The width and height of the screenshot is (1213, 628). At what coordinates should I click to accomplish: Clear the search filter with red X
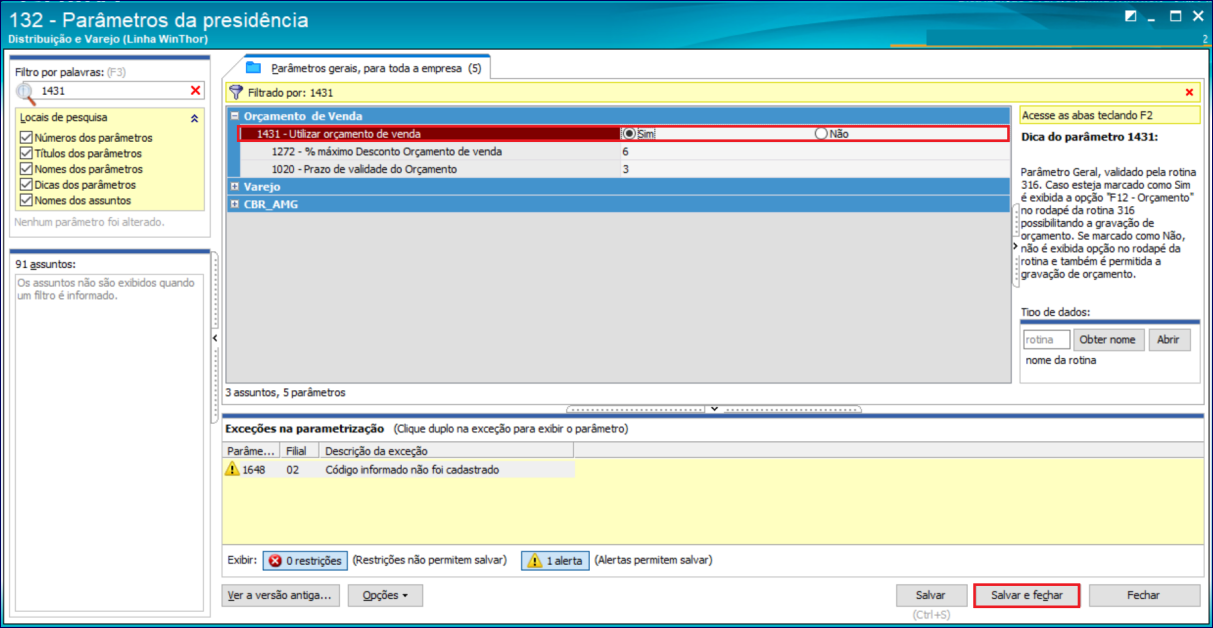pos(196,91)
